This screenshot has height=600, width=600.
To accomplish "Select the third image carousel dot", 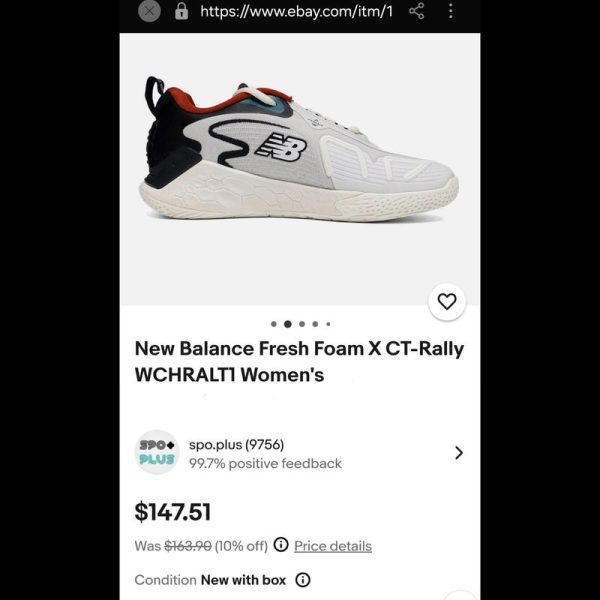I will (x=302, y=324).
